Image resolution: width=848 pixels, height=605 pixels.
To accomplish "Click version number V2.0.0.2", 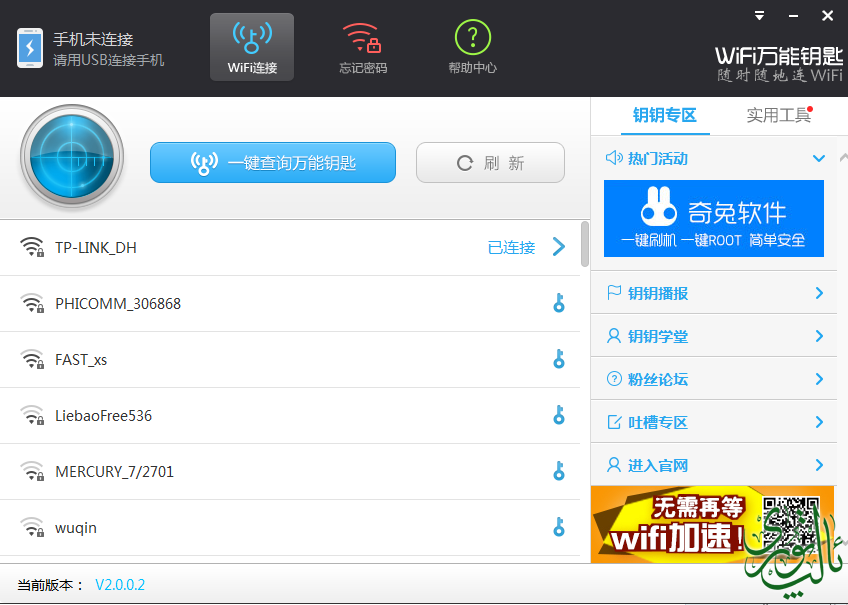I will tap(120, 584).
